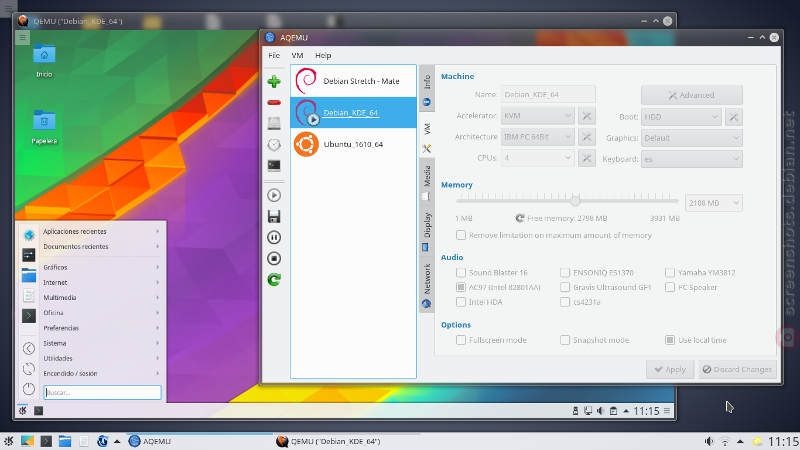Image resolution: width=800 pixels, height=450 pixels.
Task: Open the Help menu
Action: 323,55
